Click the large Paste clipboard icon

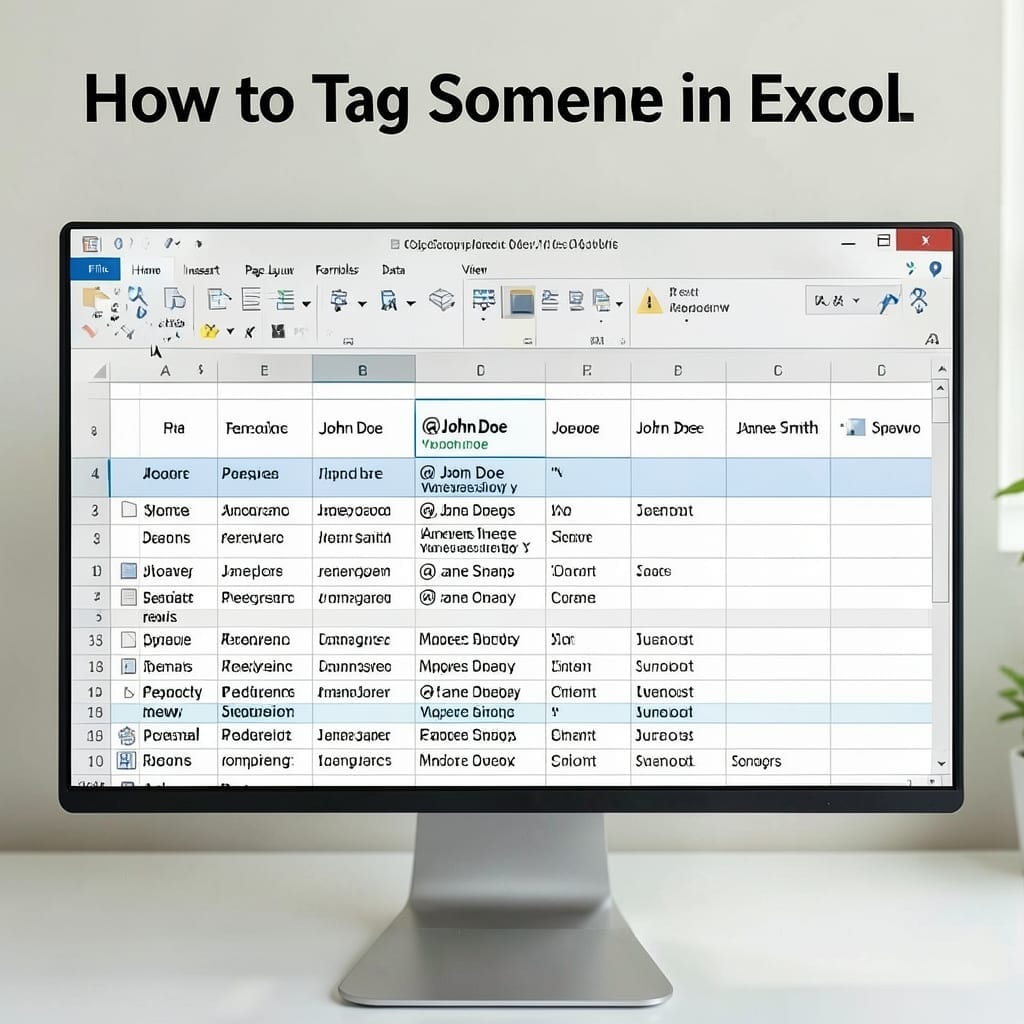tap(95, 300)
